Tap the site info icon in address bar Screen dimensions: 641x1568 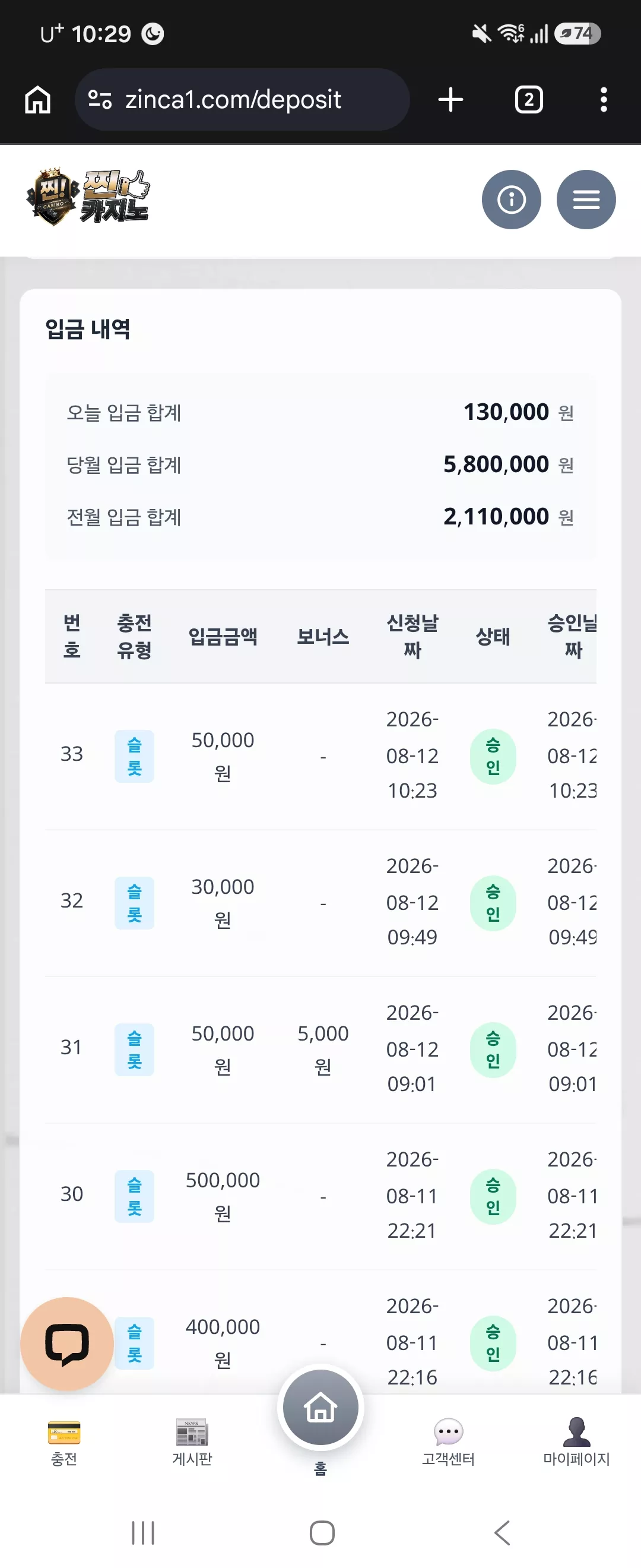tap(100, 99)
